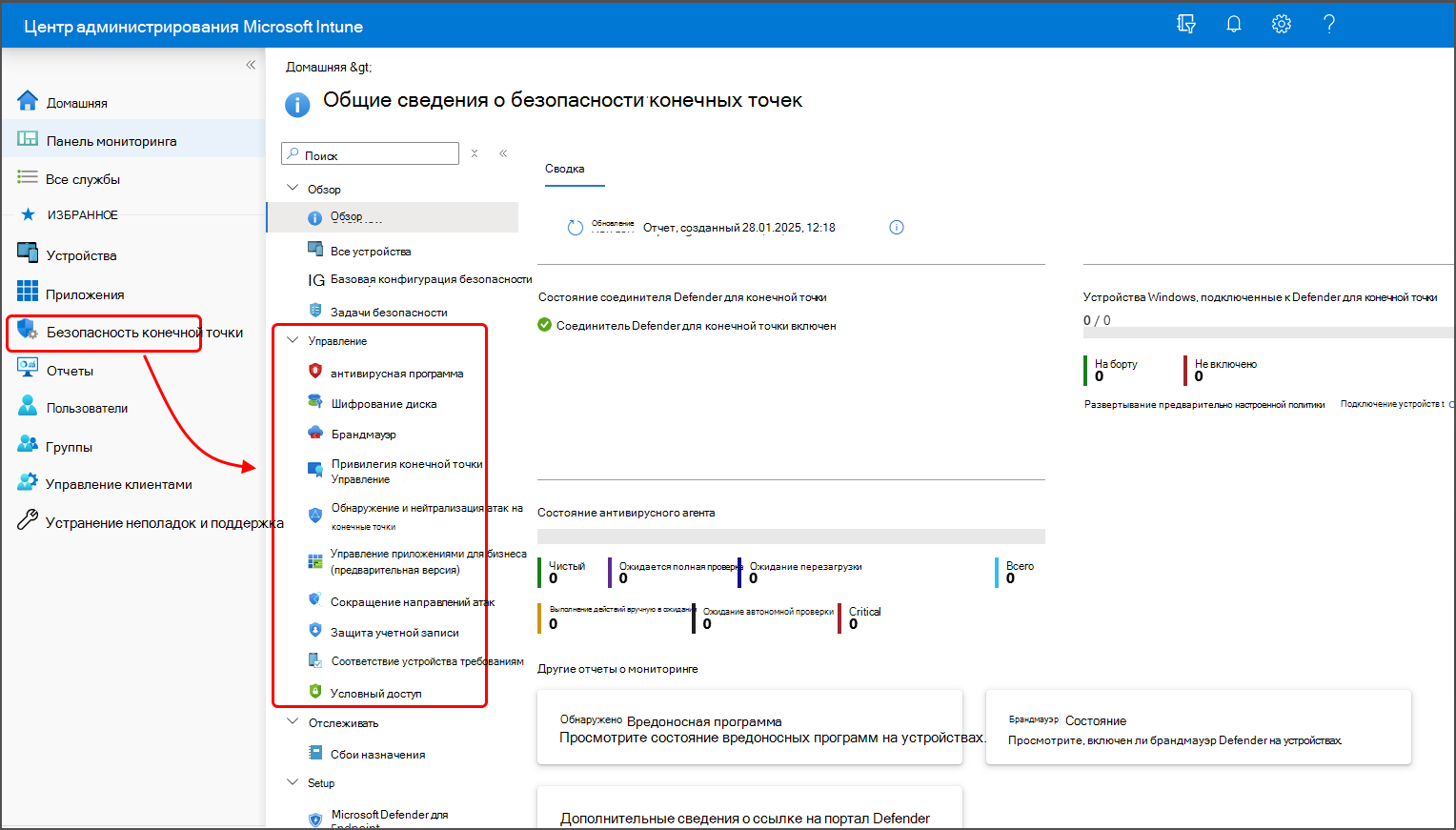Click the Задачи безопасности icon
Image resolution: width=1456 pixels, height=830 pixels.
315,311
